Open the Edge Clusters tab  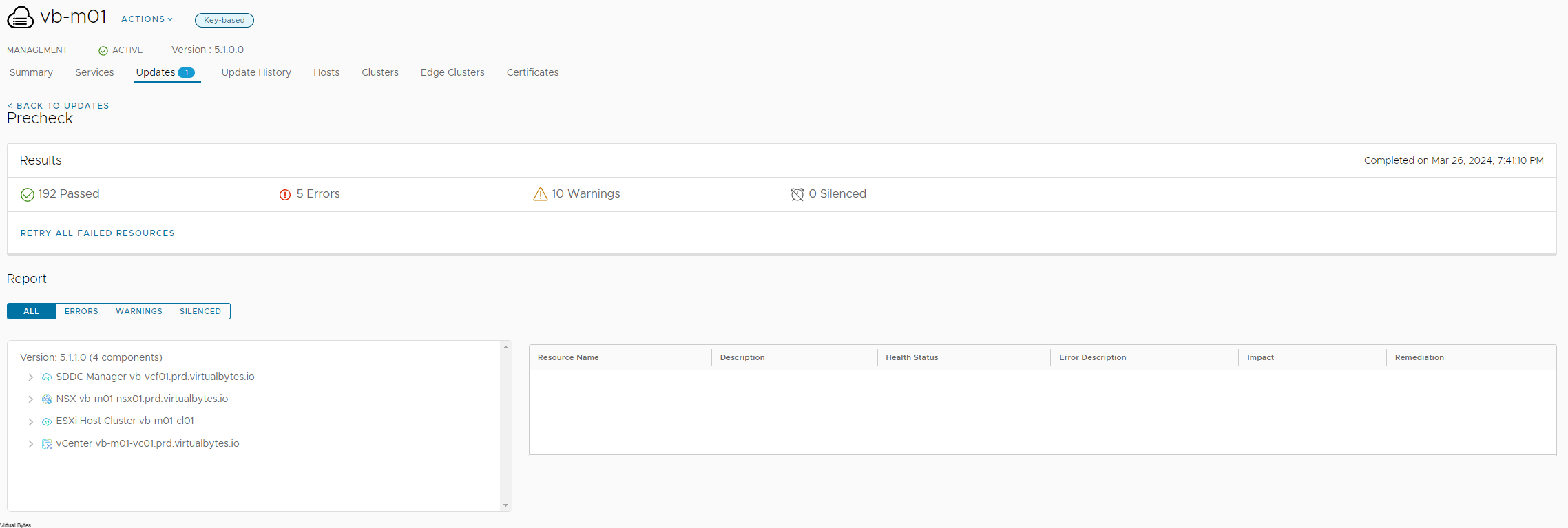(452, 72)
